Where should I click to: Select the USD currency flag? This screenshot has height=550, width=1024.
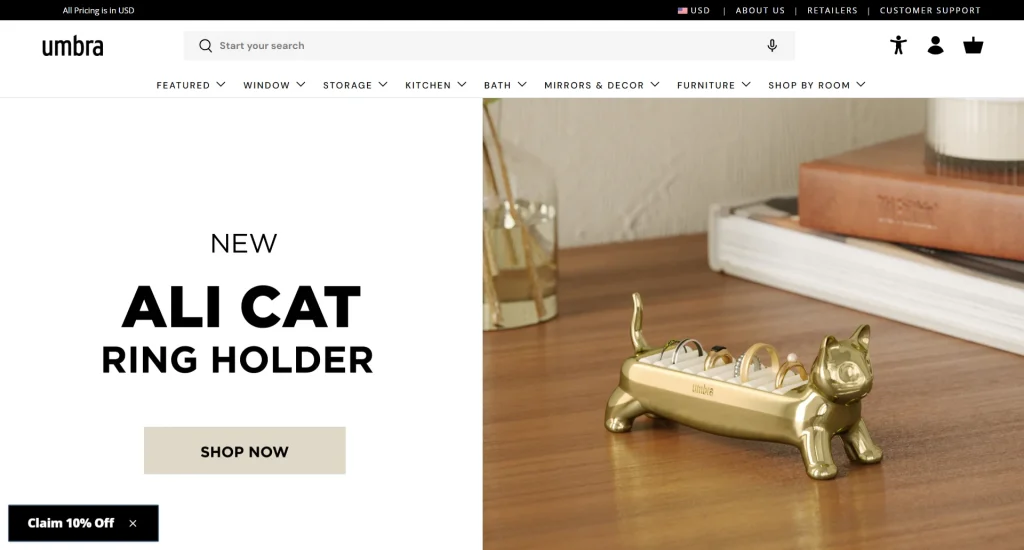(x=682, y=10)
